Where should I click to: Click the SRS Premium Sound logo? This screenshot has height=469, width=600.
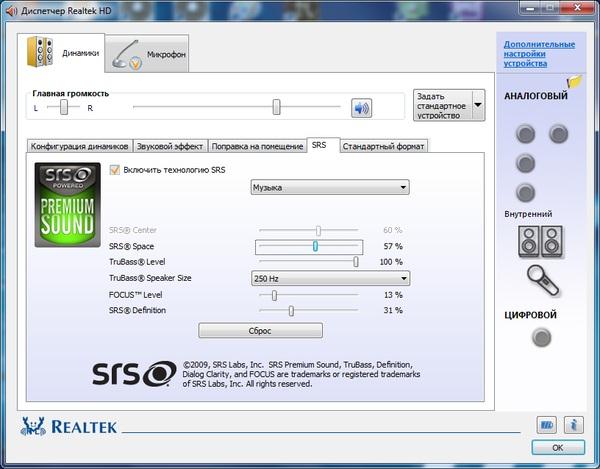[x=67, y=205]
